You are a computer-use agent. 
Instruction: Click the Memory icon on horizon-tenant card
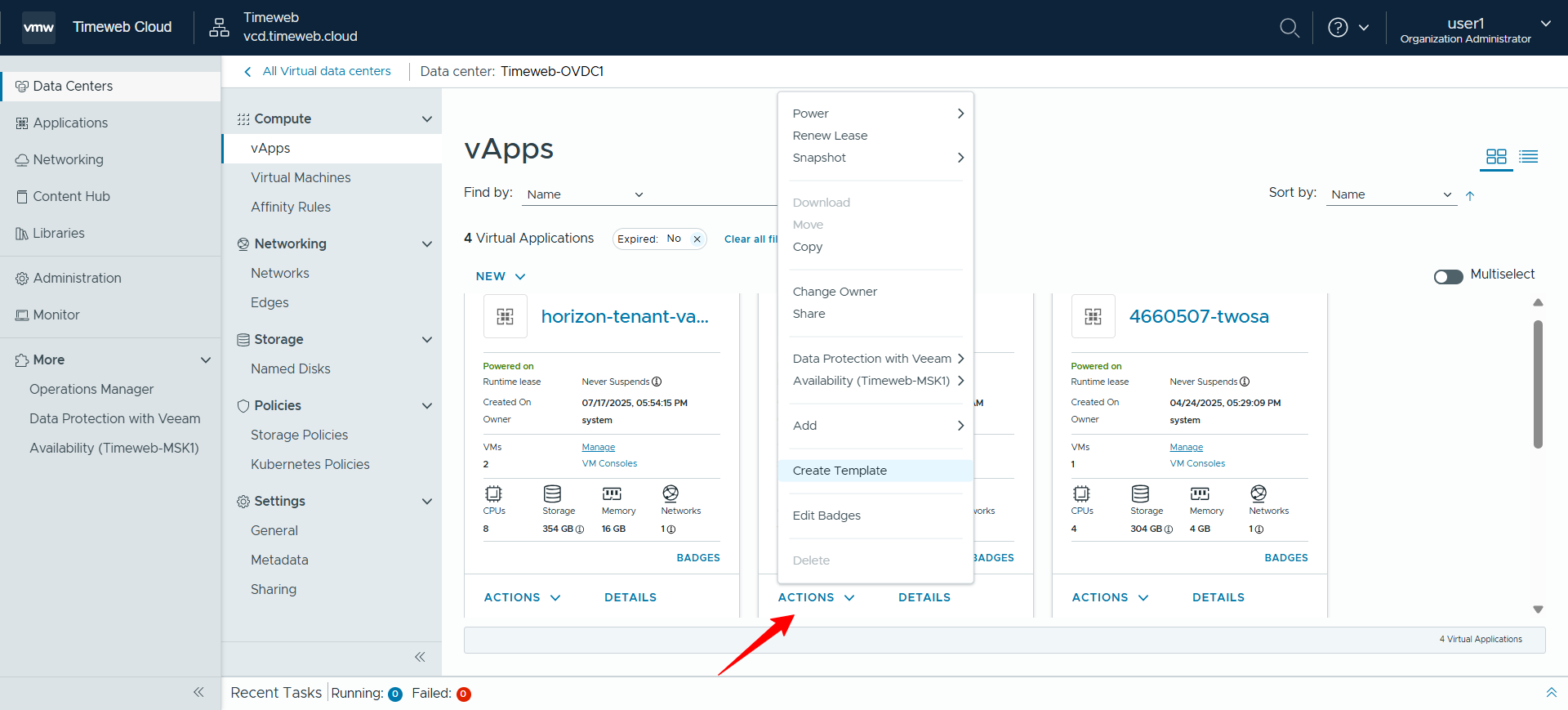point(612,493)
